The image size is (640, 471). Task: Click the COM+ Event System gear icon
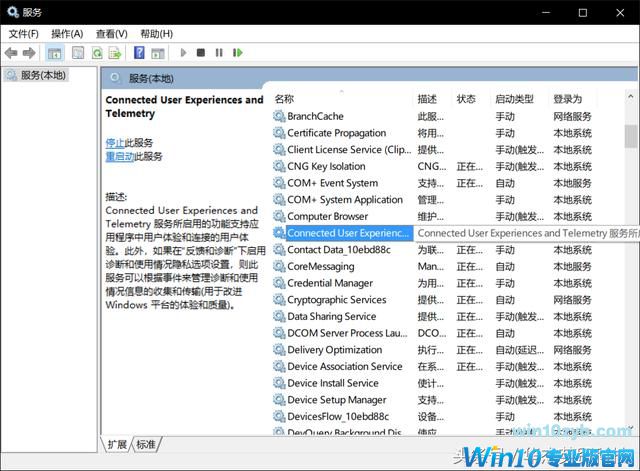pyautogui.click(x=279, y=183)
